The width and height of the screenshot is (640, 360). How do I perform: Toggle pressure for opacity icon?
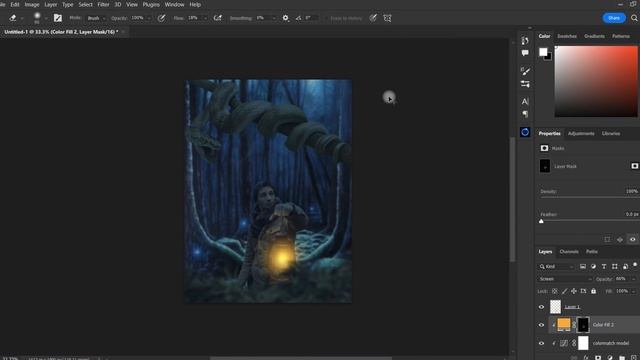161,18
